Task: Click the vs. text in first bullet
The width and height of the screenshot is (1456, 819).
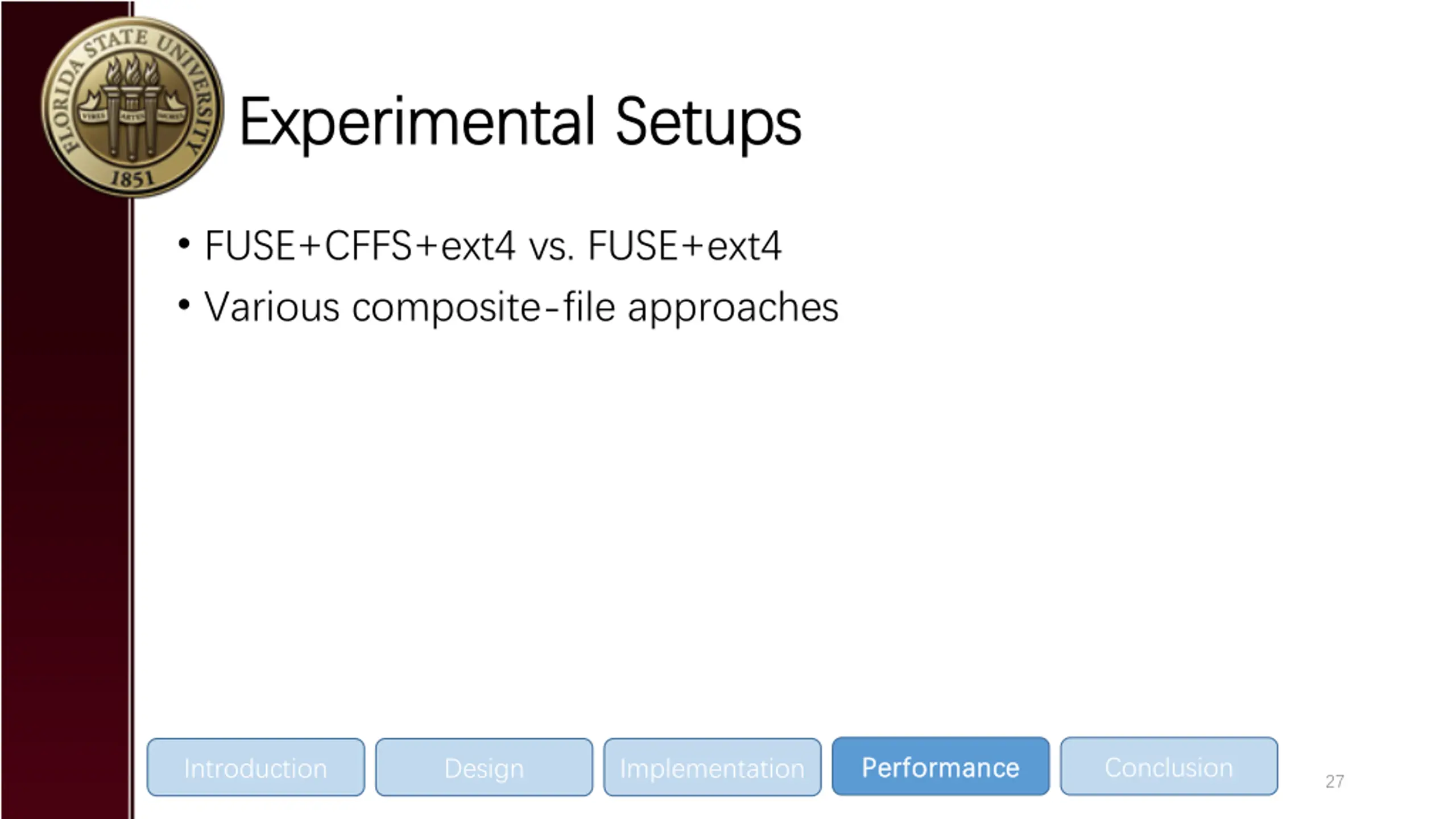Action: coord(552,247)
